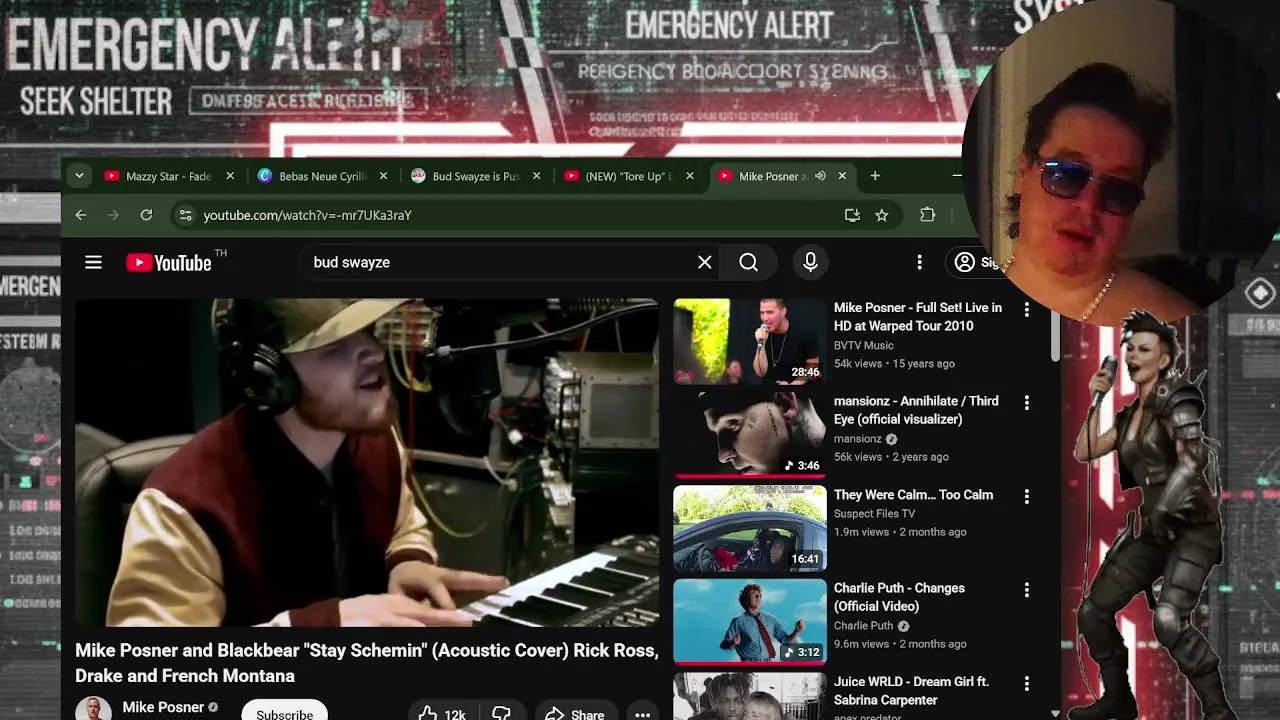Close the (NEW) "Tore Up" tab

click(x=690, y=176)
